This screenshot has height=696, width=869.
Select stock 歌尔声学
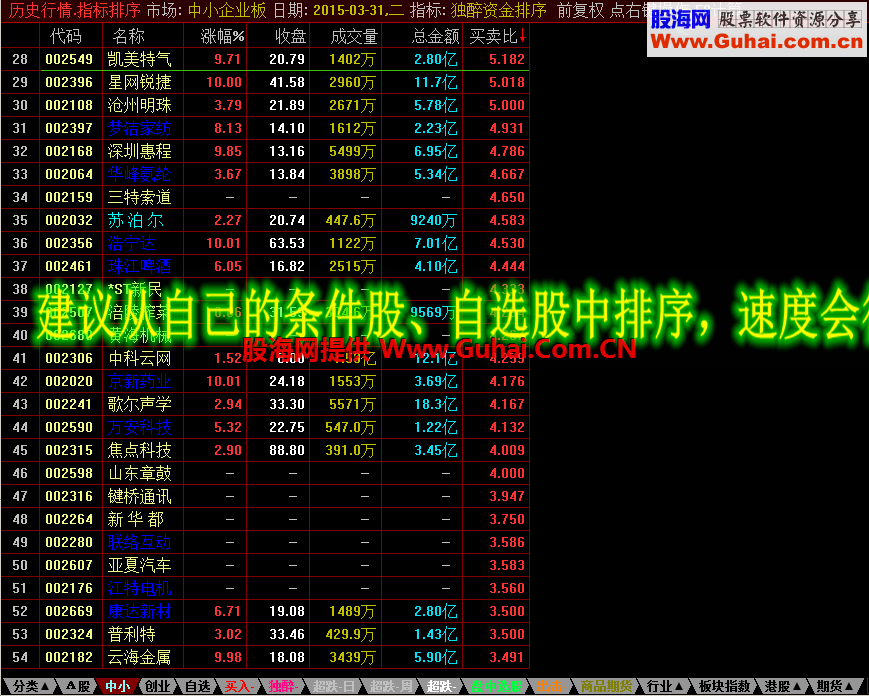[x=140, y=404]
